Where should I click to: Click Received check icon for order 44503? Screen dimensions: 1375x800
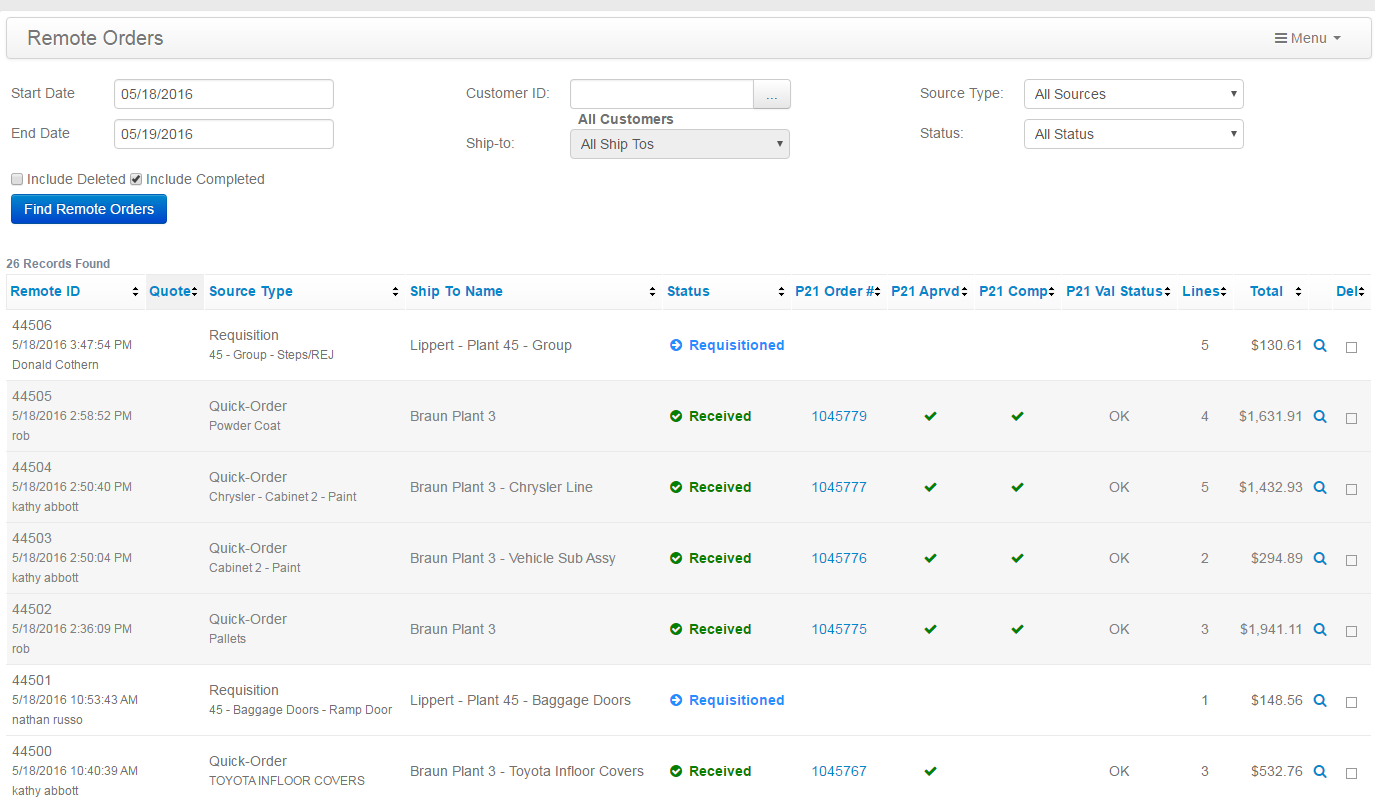(x=676, y=558)
